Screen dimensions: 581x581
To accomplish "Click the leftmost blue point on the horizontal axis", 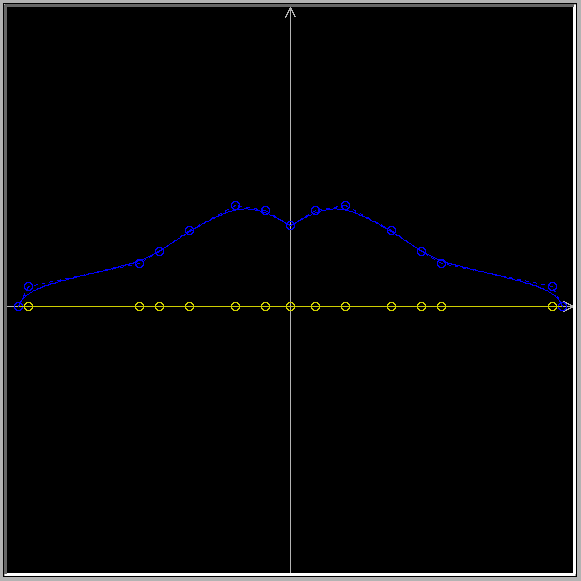I will pyautogui.click(x=18, y=306).
